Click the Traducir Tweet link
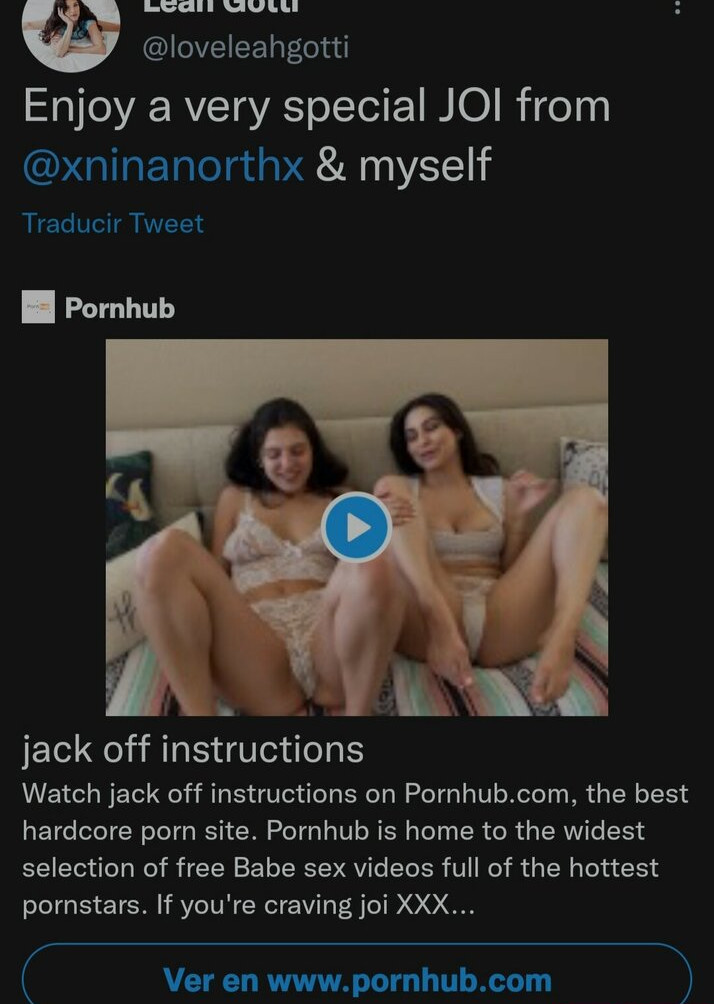 (x=113, y=223)
